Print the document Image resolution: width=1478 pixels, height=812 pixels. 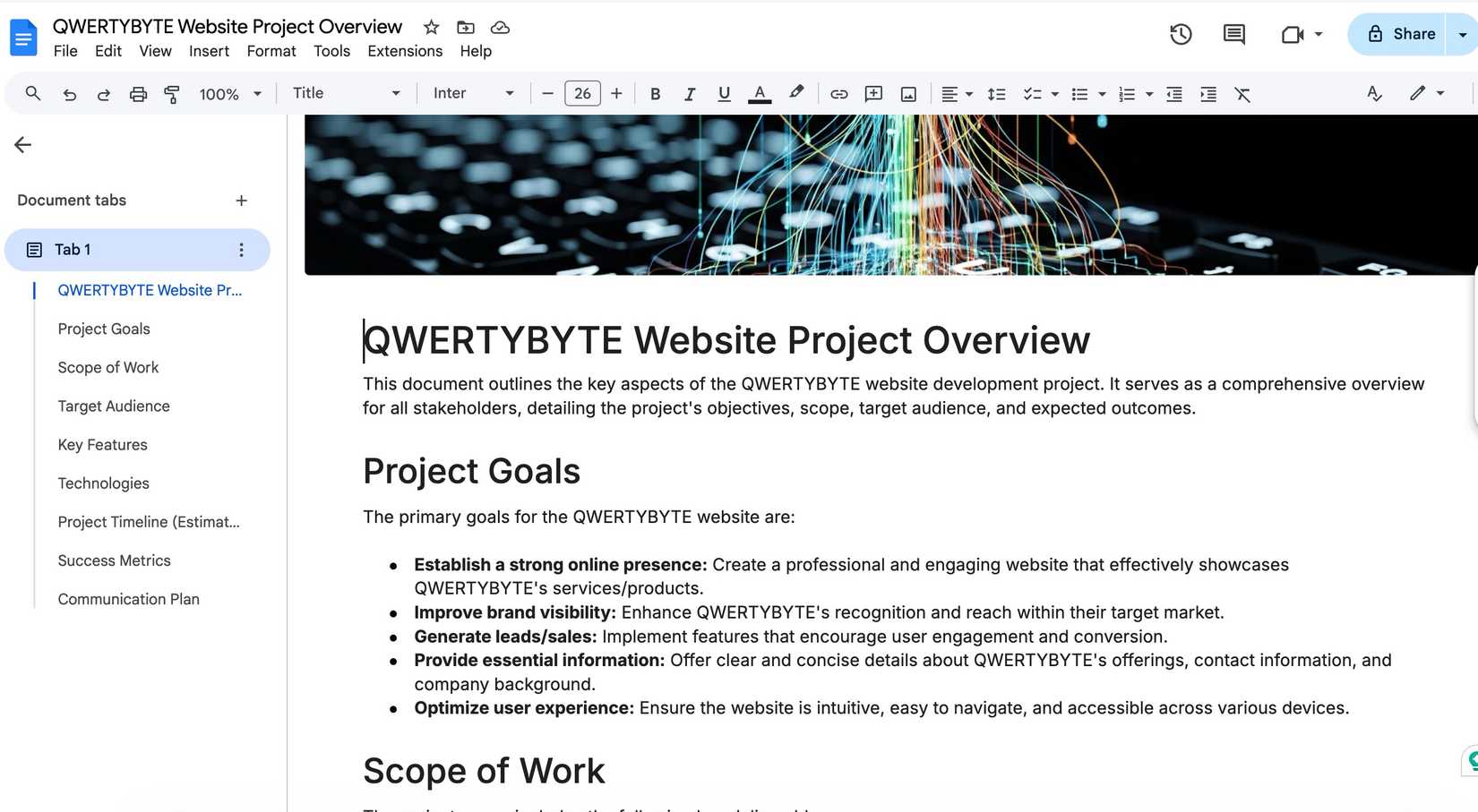tap(138, 93)
